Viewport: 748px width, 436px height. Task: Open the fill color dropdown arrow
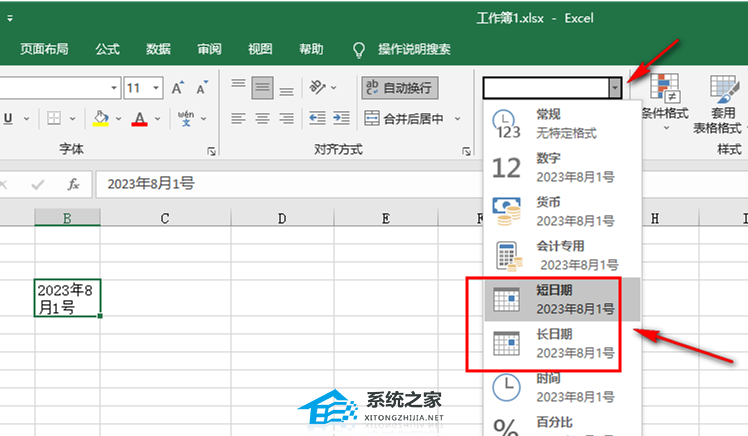point(118,118)
